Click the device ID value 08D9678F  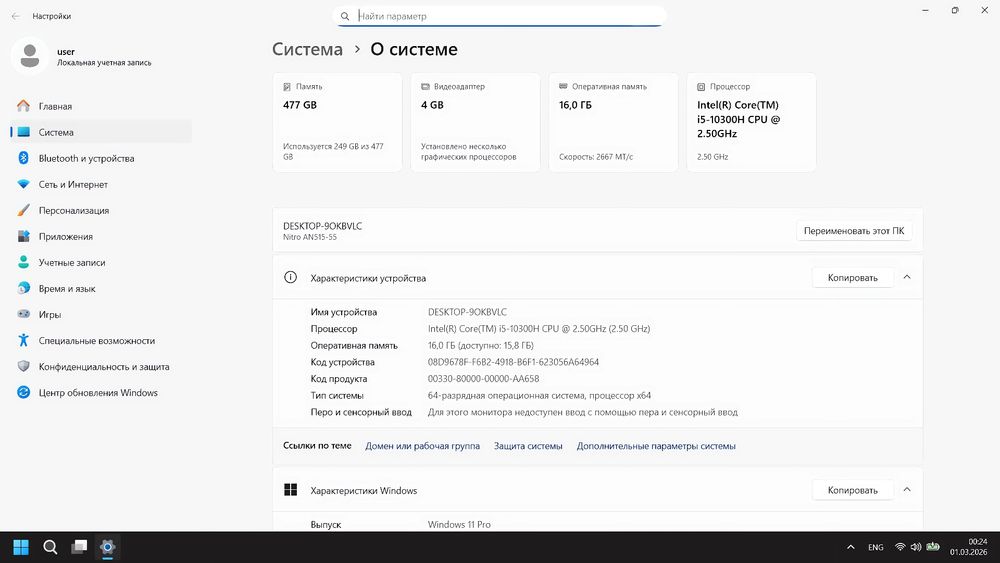click(513, 362)
